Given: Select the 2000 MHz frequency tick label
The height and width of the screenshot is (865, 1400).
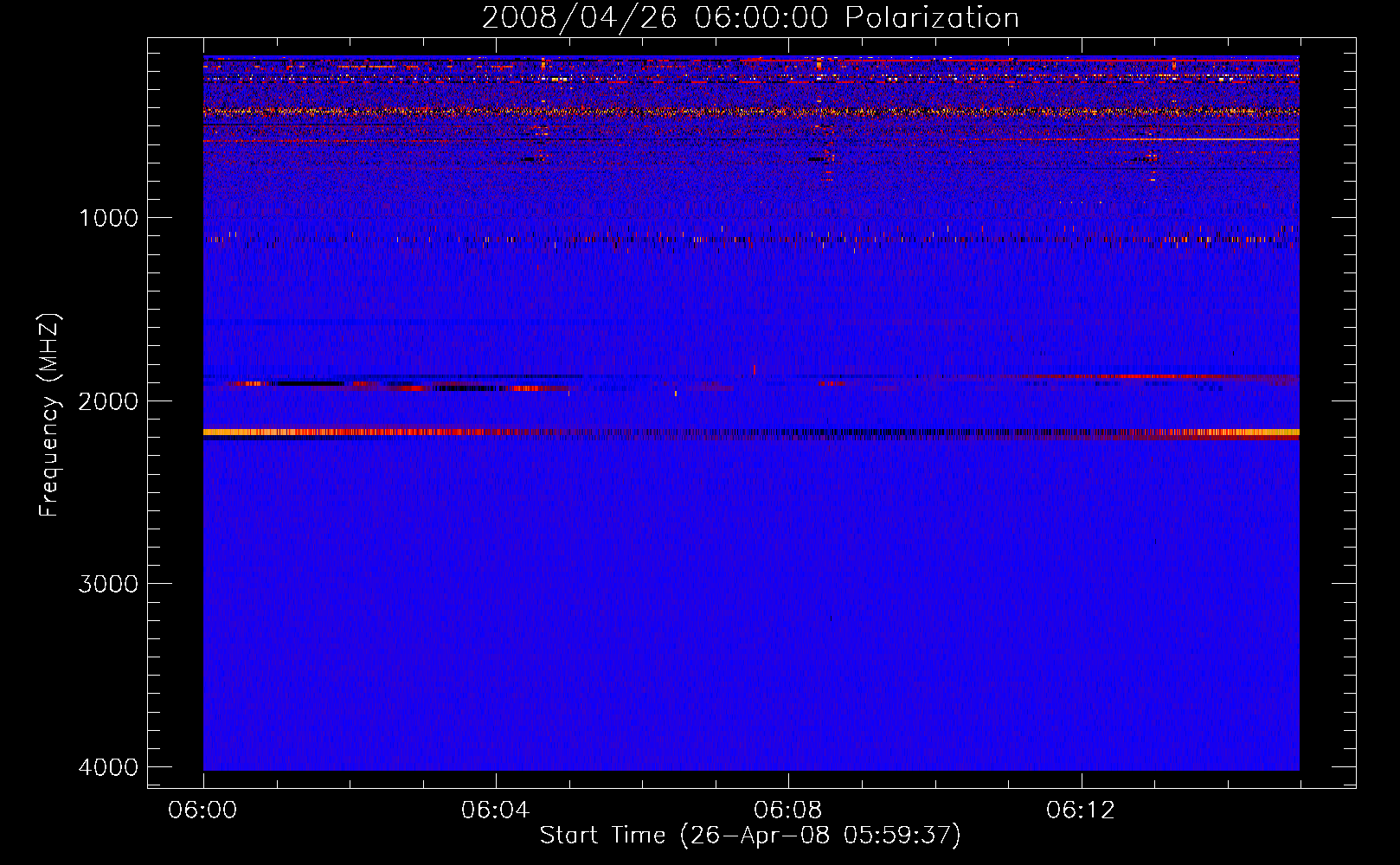Looking at the screenshot, I should [108, 401].
